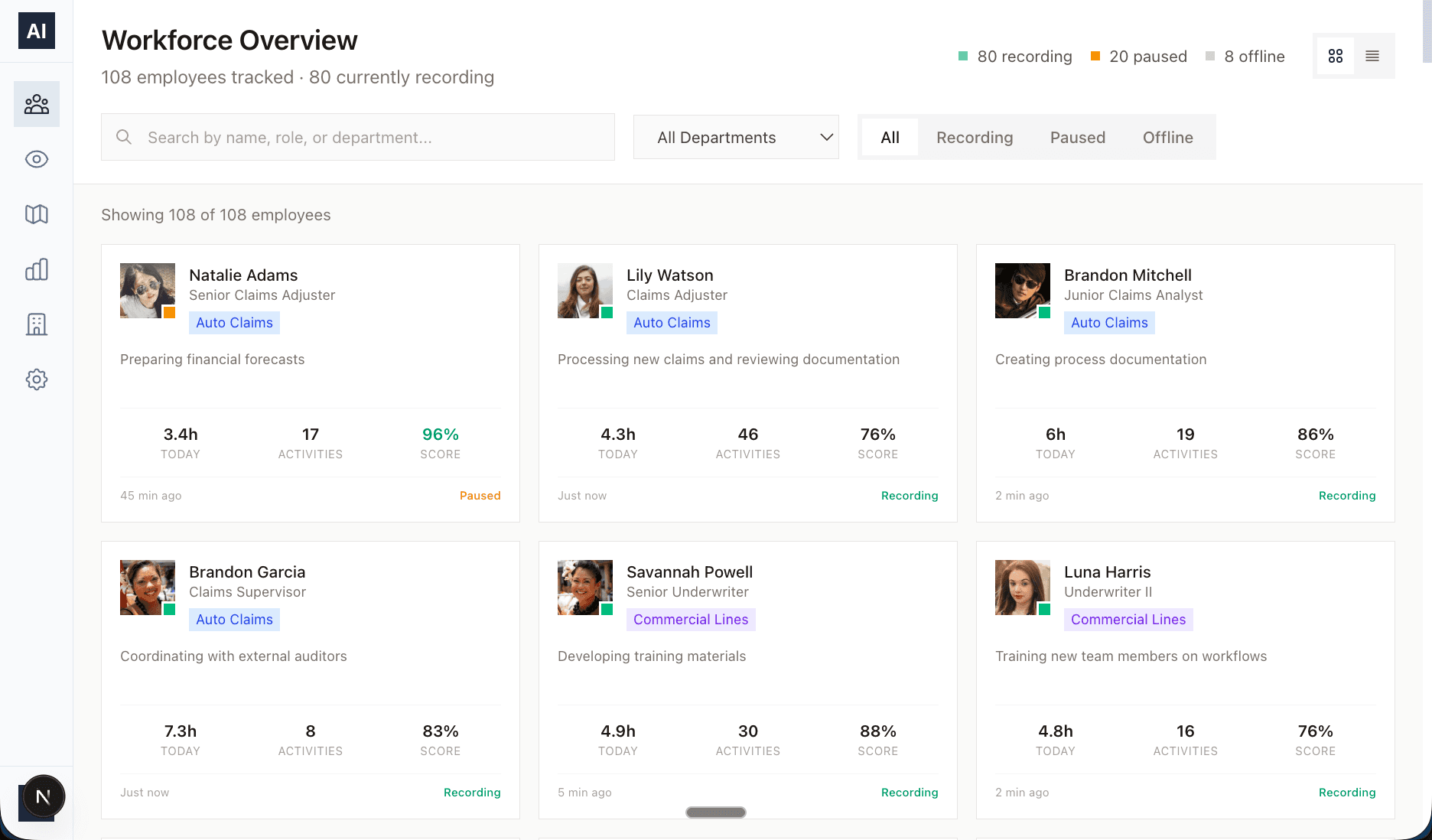The width and height of the screenshot is (1432, 840).
Task: Switch to grid view layout
Action: (1336, 56)
